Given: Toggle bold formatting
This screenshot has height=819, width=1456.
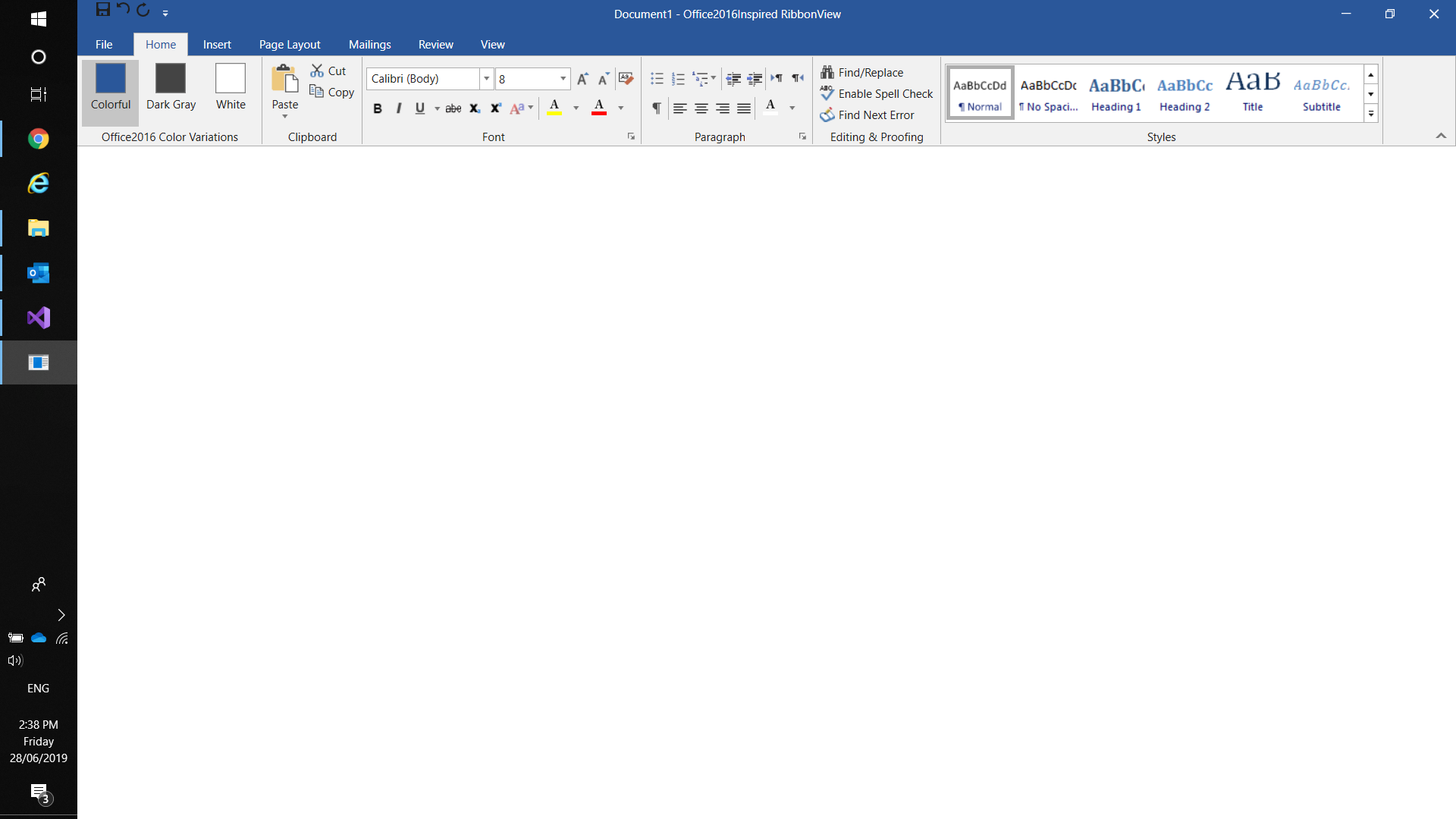Looking at the screenshot, I should pyautogui.click(x=377, y=108).
